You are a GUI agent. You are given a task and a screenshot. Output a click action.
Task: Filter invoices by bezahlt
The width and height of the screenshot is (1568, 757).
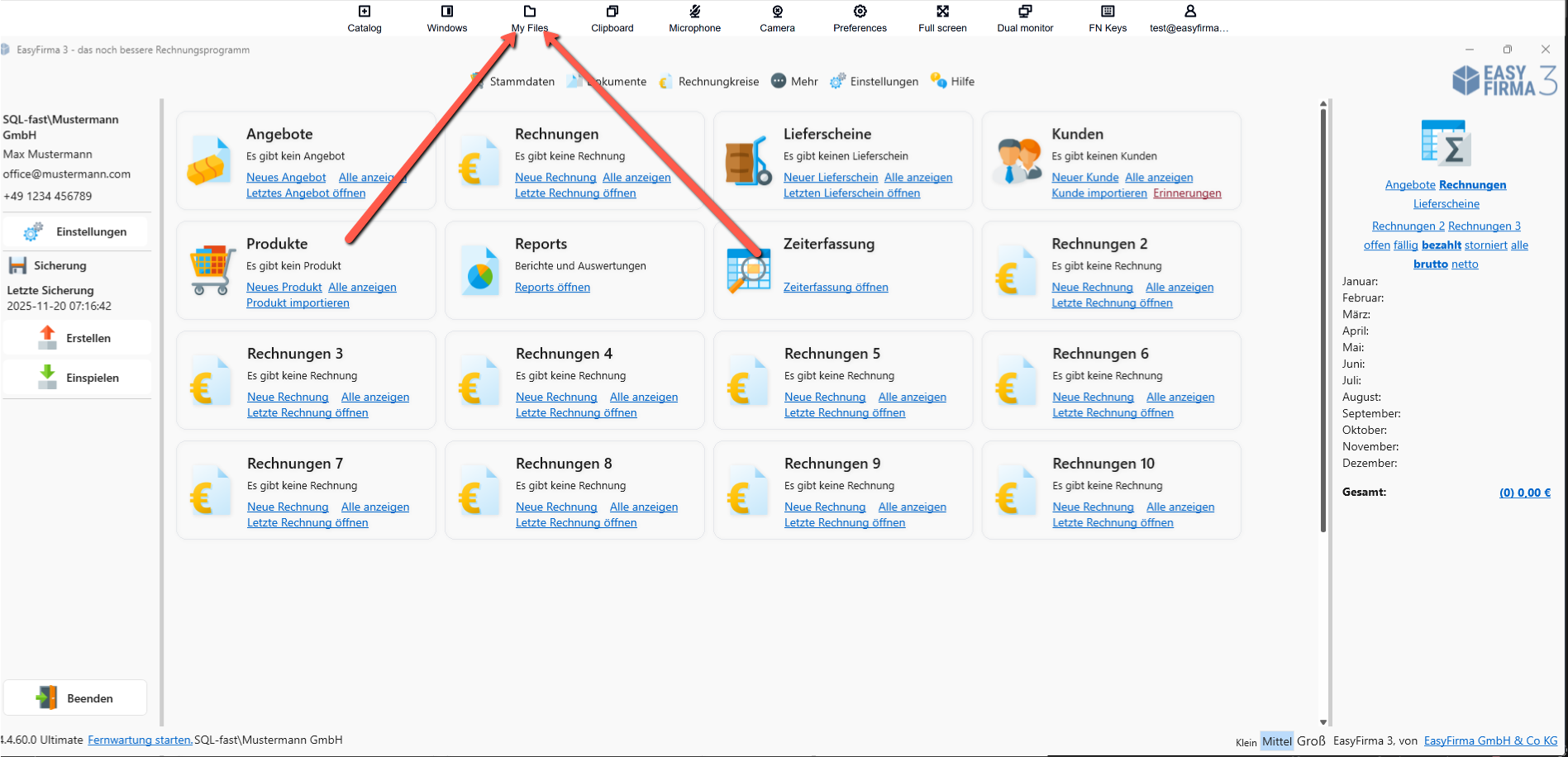click(x=1442, y=245)
